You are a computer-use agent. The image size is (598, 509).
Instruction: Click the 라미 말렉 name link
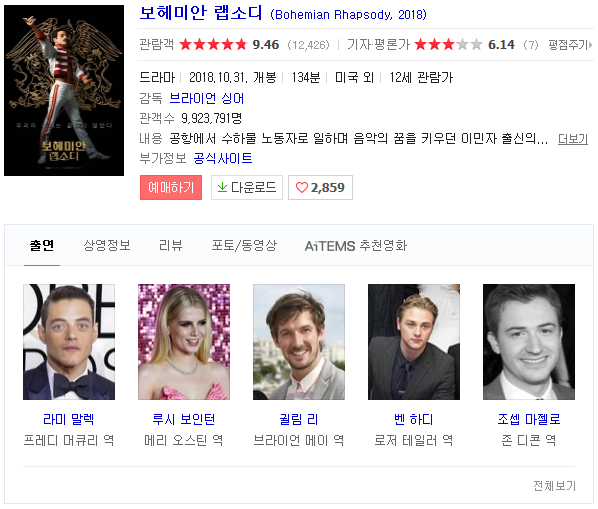69,419
